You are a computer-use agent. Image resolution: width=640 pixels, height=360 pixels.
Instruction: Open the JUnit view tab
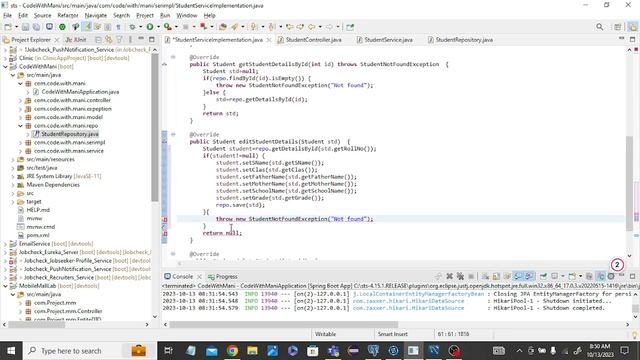pyautogui.click(x=76, y=40)
